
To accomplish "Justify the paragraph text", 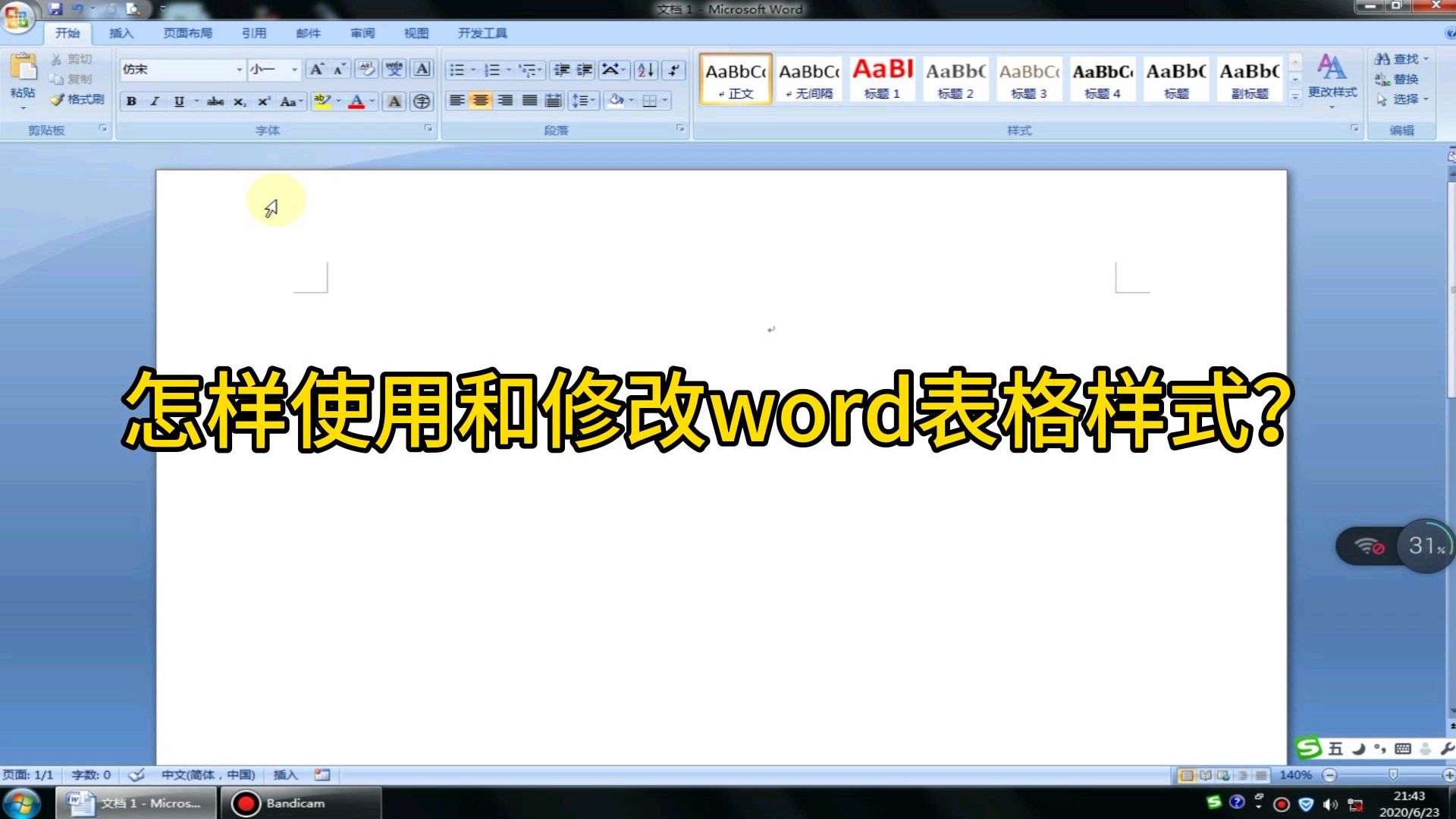I will tap(529, 100).
